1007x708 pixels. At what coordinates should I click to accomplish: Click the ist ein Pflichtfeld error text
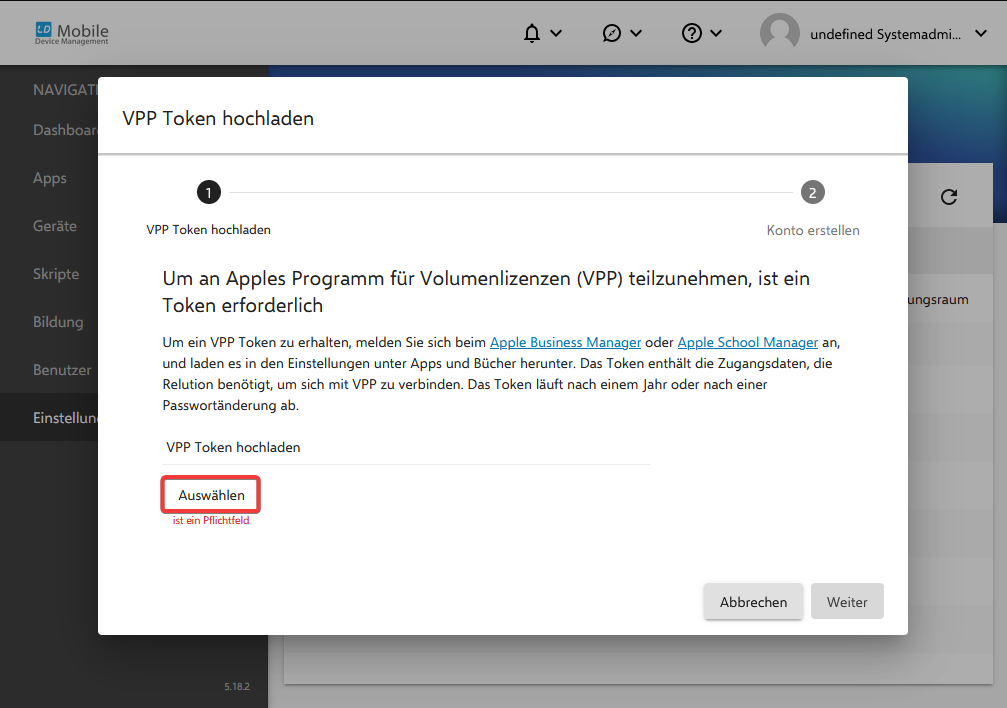pyautogui.click(x=211, y=520)
